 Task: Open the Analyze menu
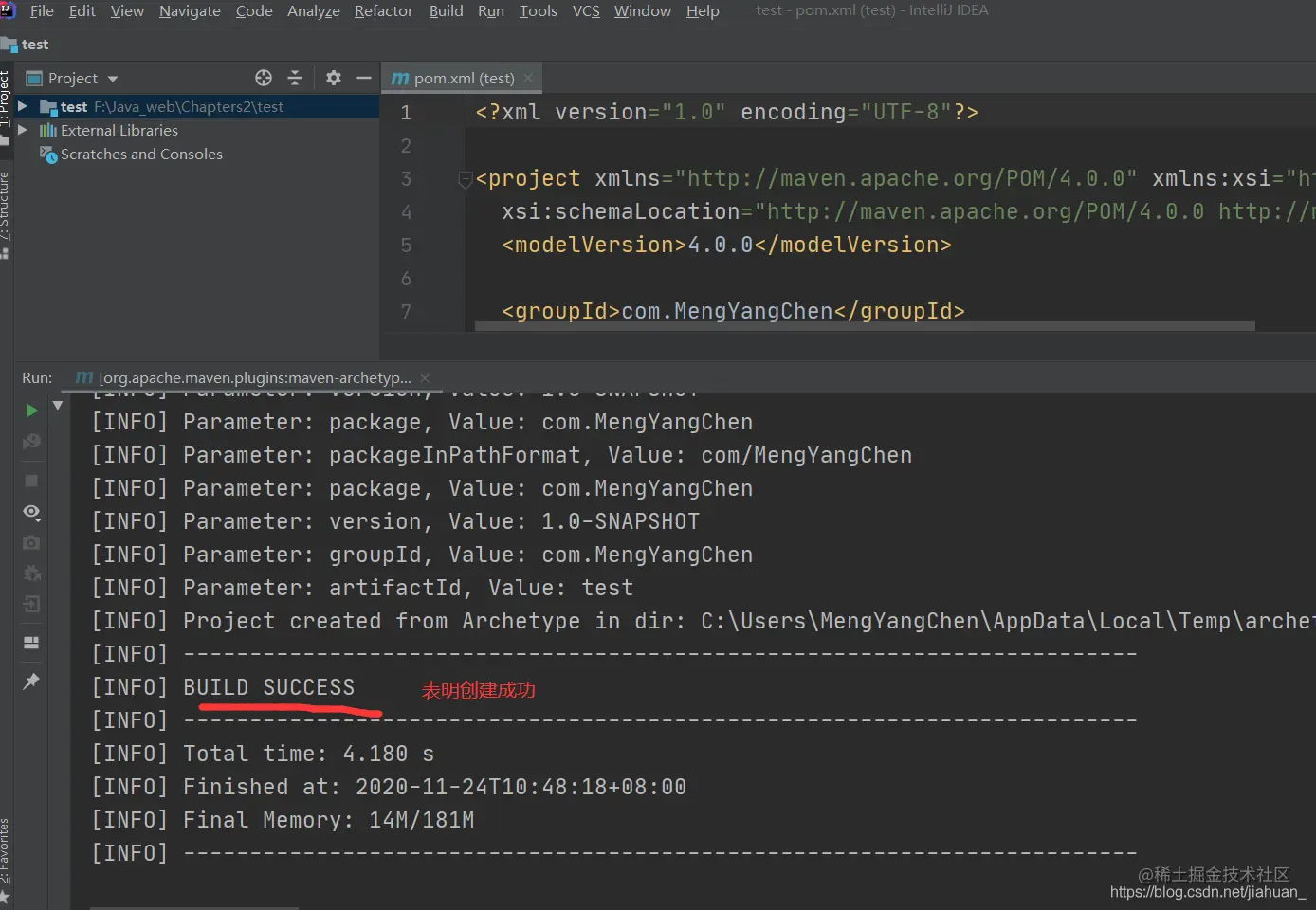[314, 11]
